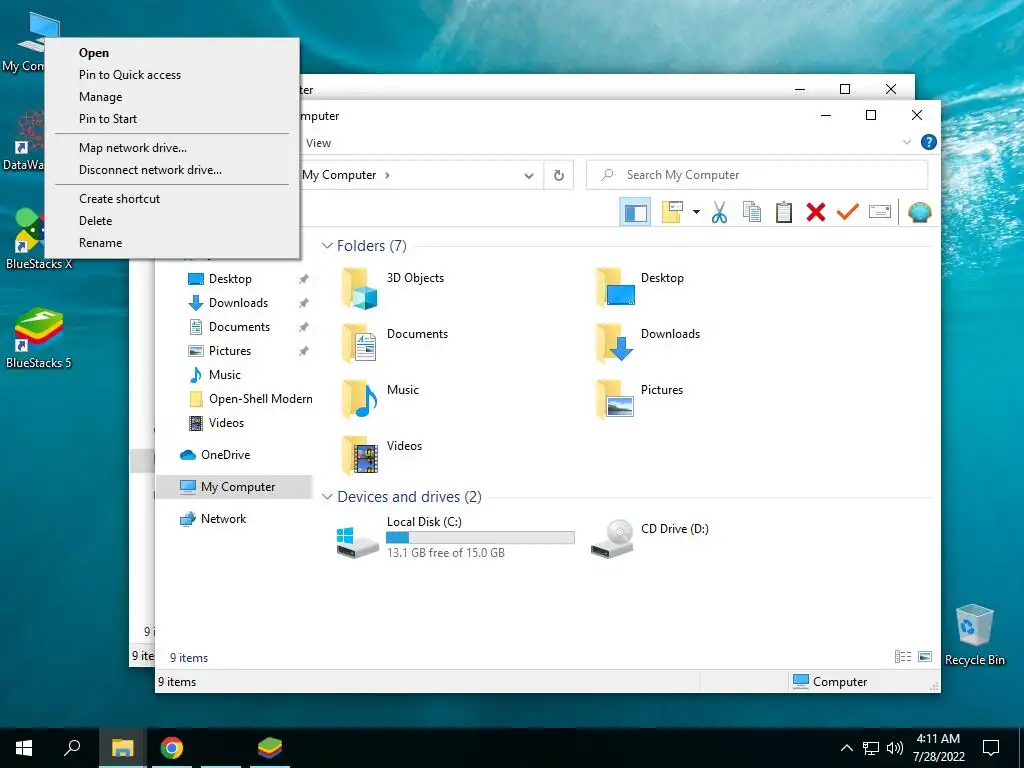The height and width of the screenshot is (768, 1024).
Task: Show hidden system tray icons
Action: (x=846, y=748)
